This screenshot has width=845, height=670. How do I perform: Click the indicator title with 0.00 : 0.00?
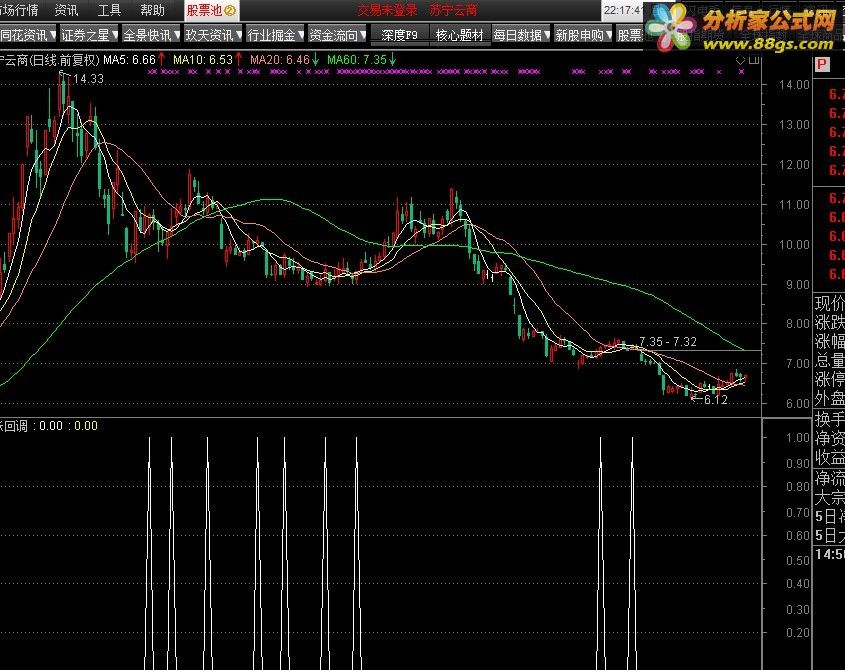[49, 426]
